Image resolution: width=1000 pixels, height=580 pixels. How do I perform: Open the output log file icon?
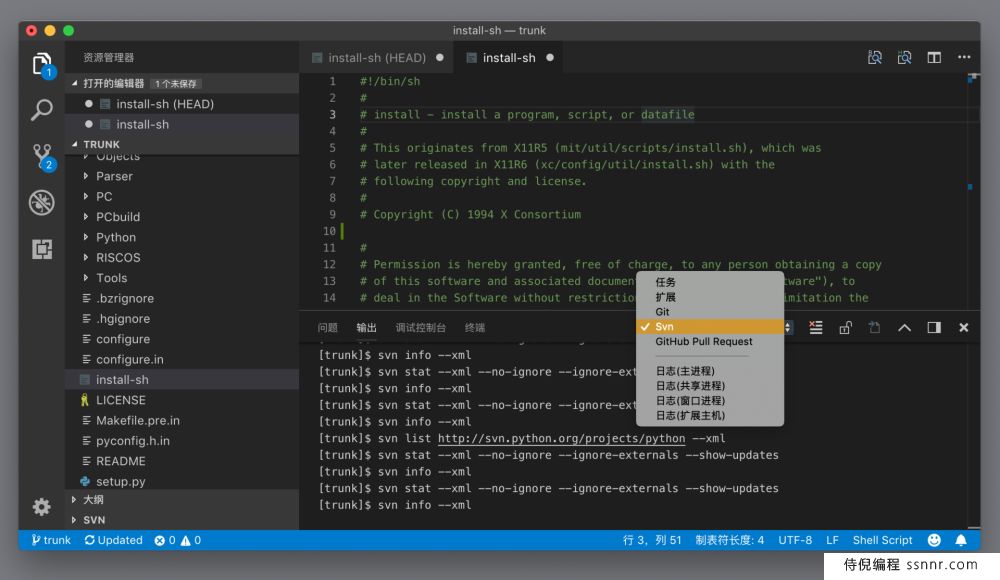[875, 327]
